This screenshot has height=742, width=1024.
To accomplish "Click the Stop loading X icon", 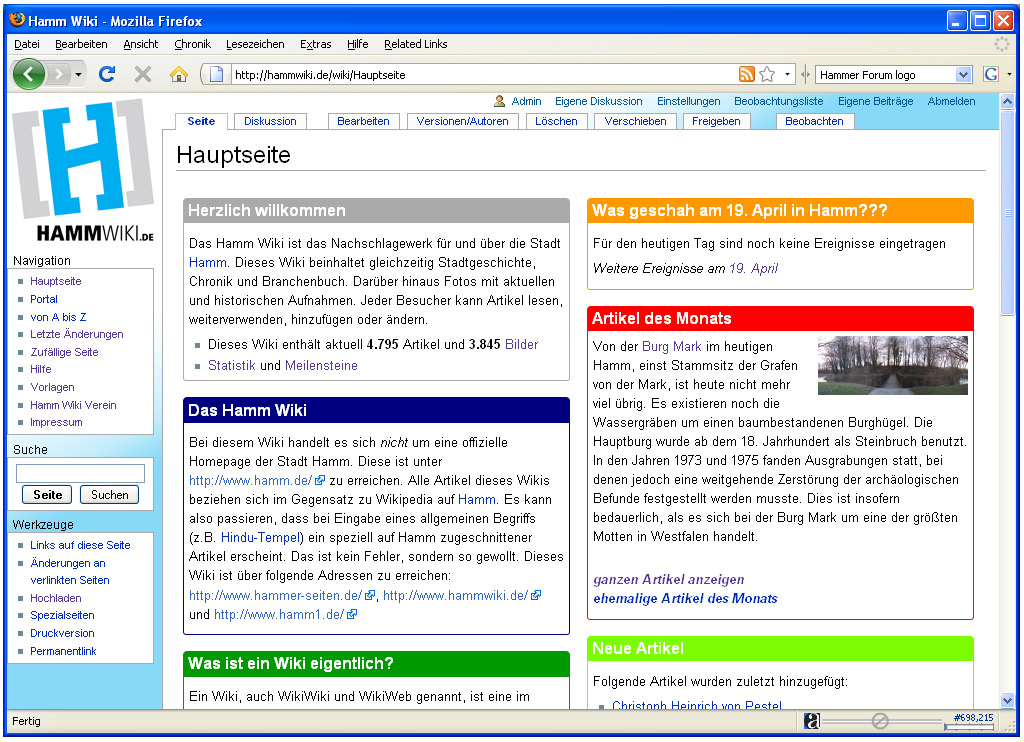I will click(x=143, y=74).
